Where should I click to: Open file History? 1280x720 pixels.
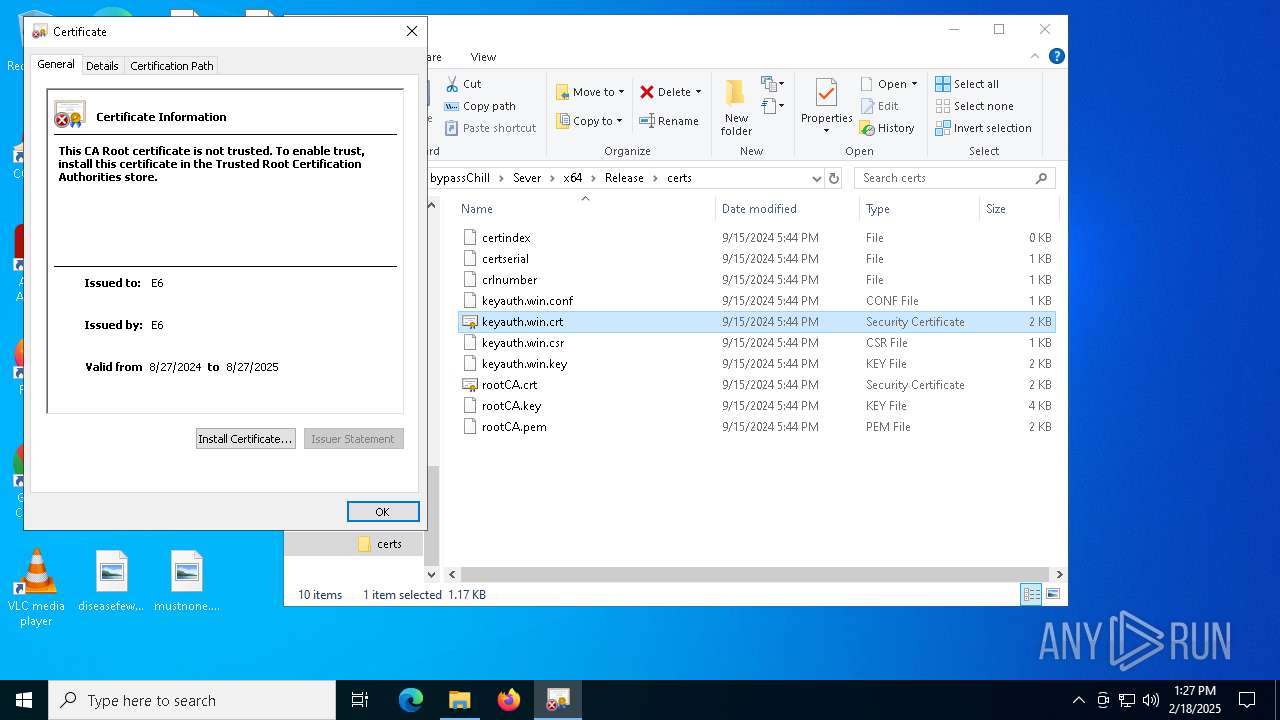[x=887, y=128]
